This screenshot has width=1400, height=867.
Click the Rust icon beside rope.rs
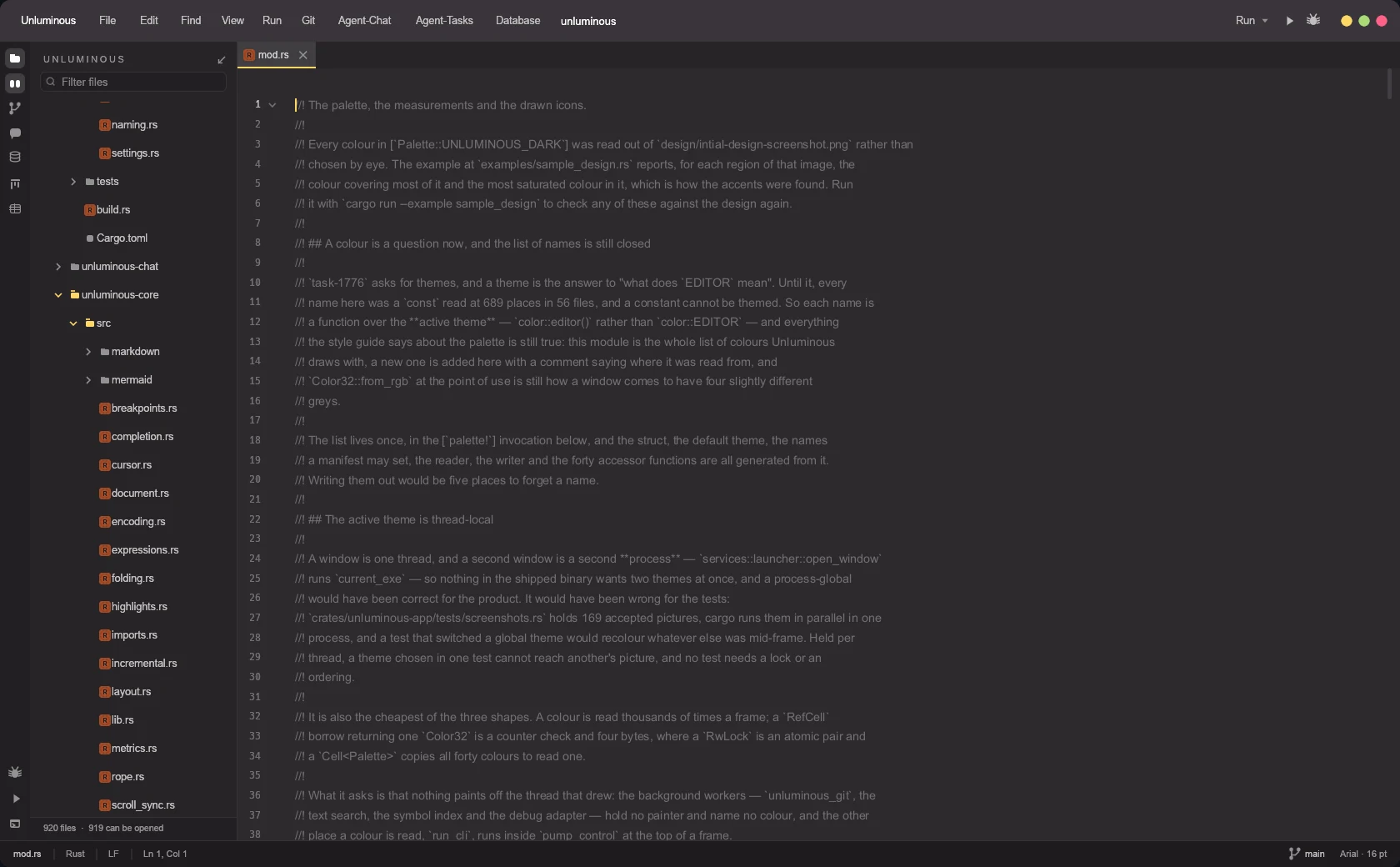[x=105, y=777]
